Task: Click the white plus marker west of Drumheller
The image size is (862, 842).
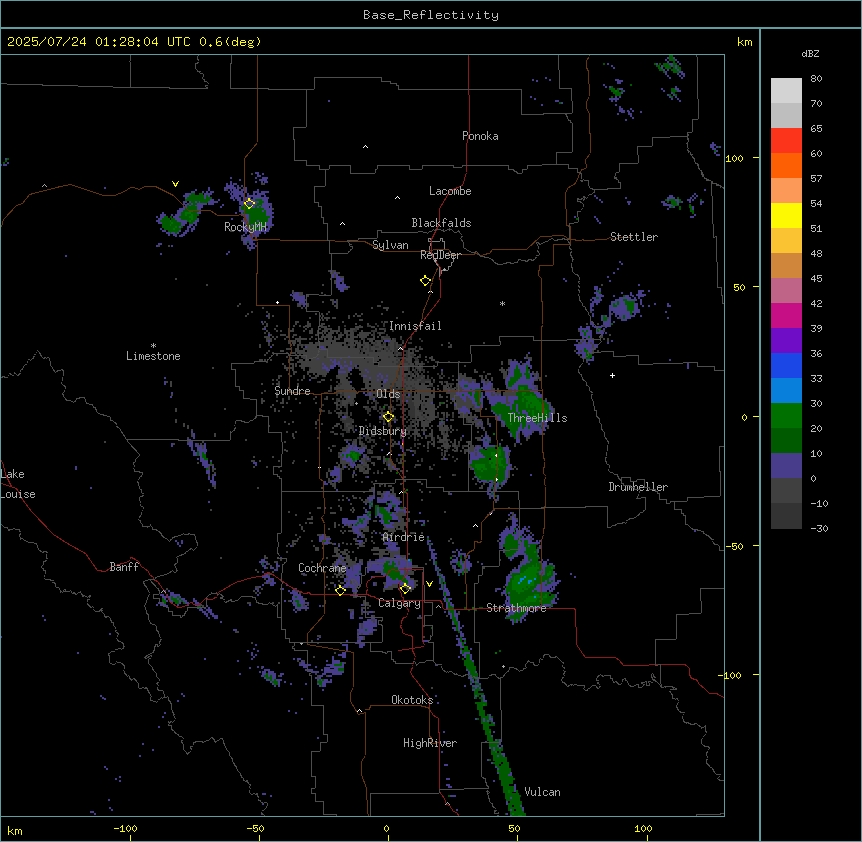Action: click(612, 375)
